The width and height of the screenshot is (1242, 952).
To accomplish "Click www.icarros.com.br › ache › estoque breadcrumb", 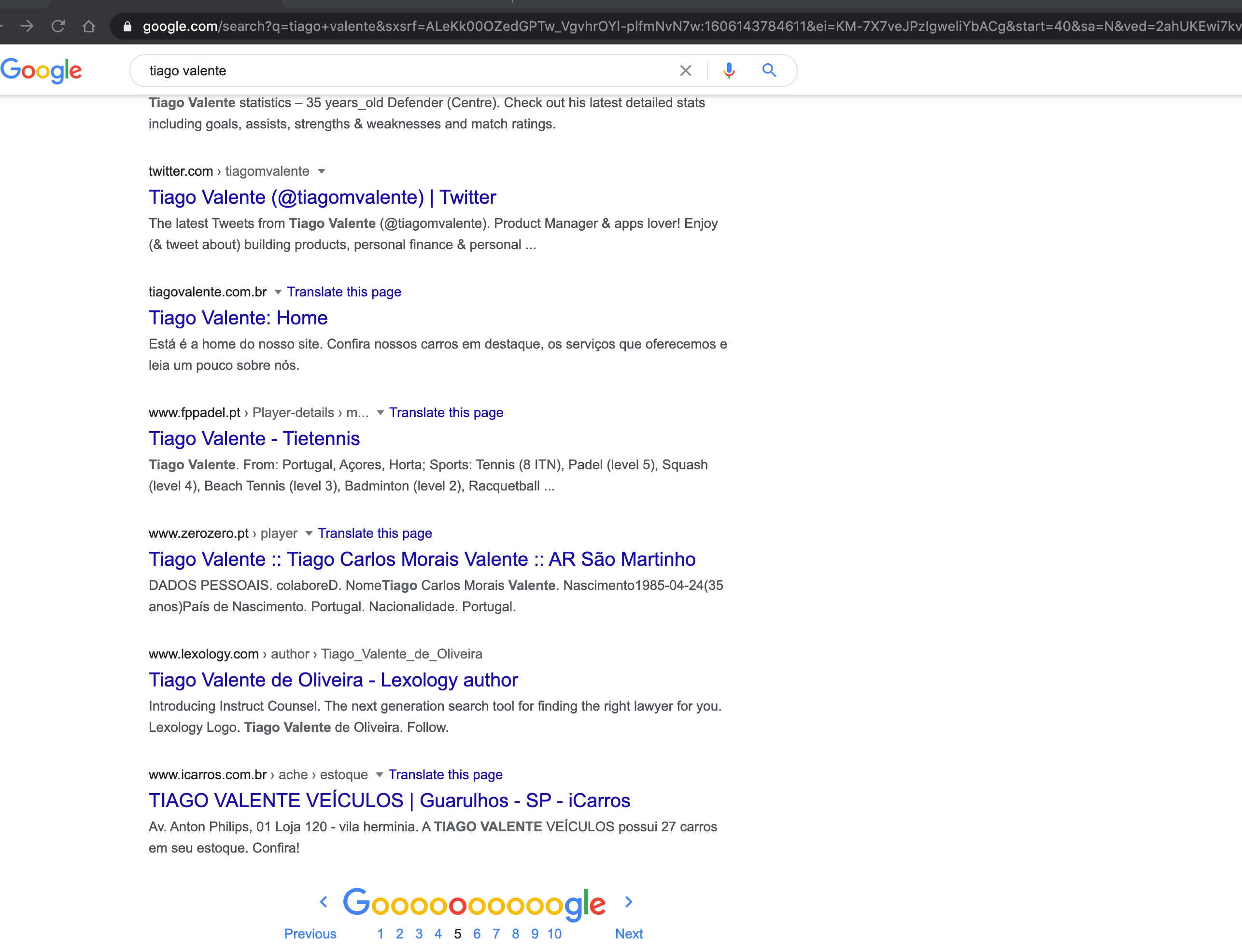I will click(x=258, y=775).
